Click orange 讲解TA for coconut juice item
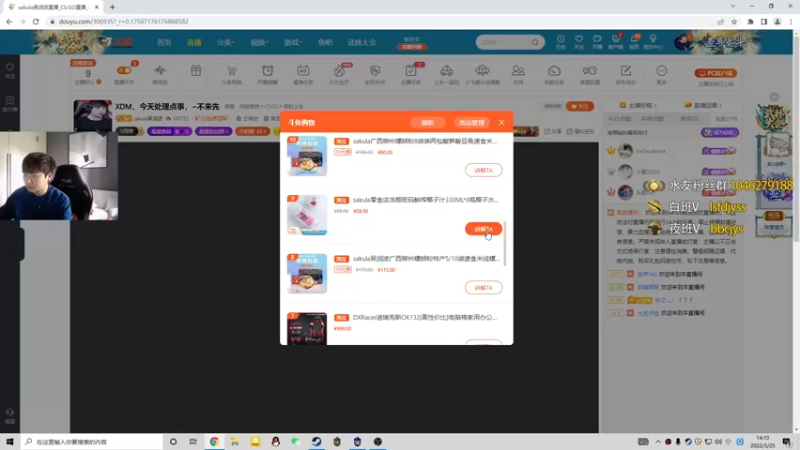Viewport: 800px width, 450px height. point(484,229)
